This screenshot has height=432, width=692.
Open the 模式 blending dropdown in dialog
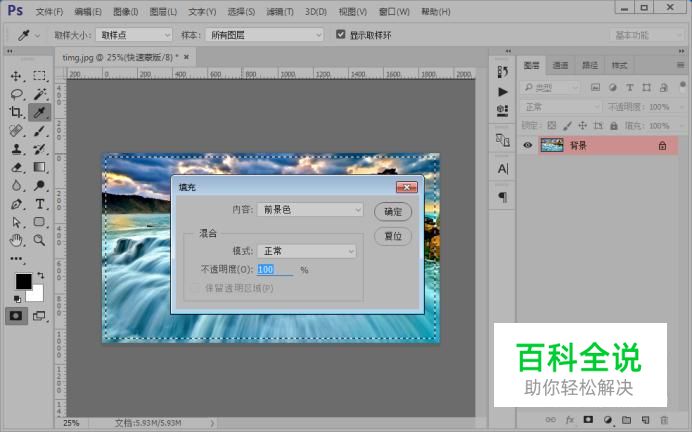[307, 251]
